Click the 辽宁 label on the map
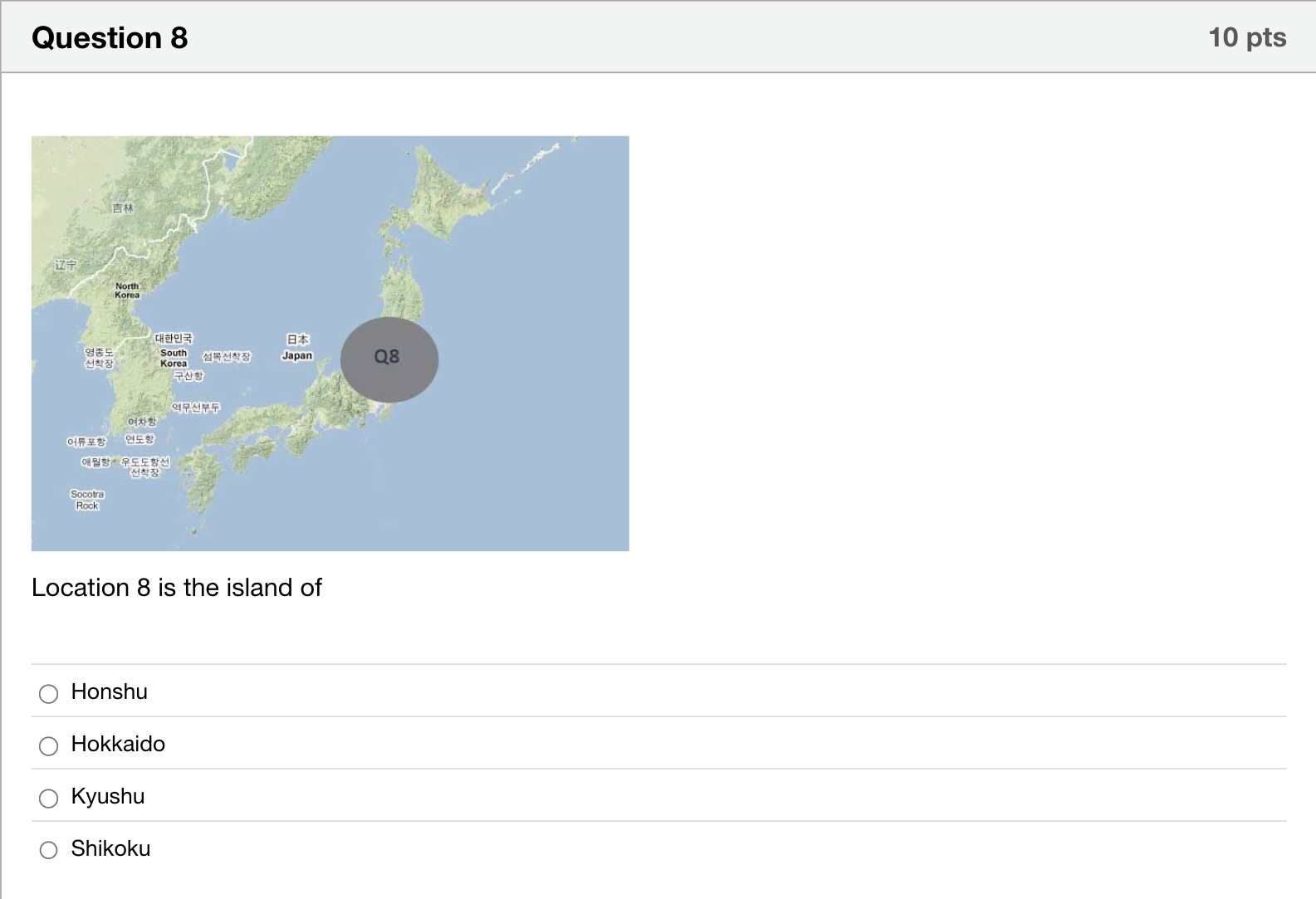1316x899 pixels. [66, 265]
